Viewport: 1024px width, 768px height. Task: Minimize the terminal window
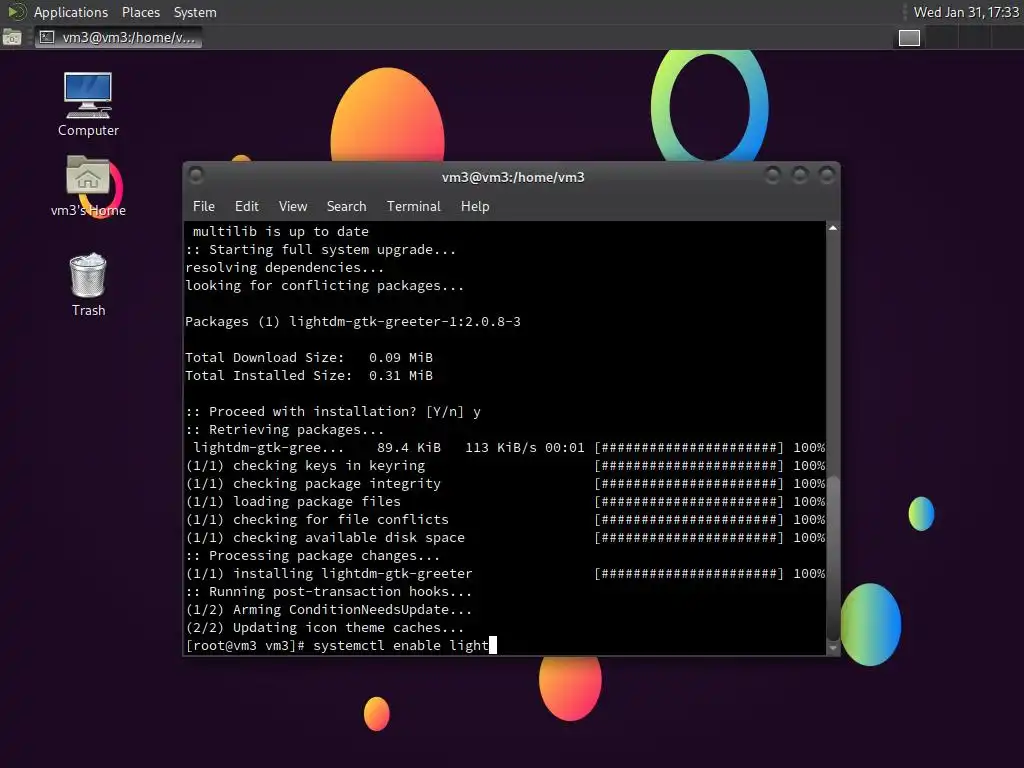click(773, 175)
